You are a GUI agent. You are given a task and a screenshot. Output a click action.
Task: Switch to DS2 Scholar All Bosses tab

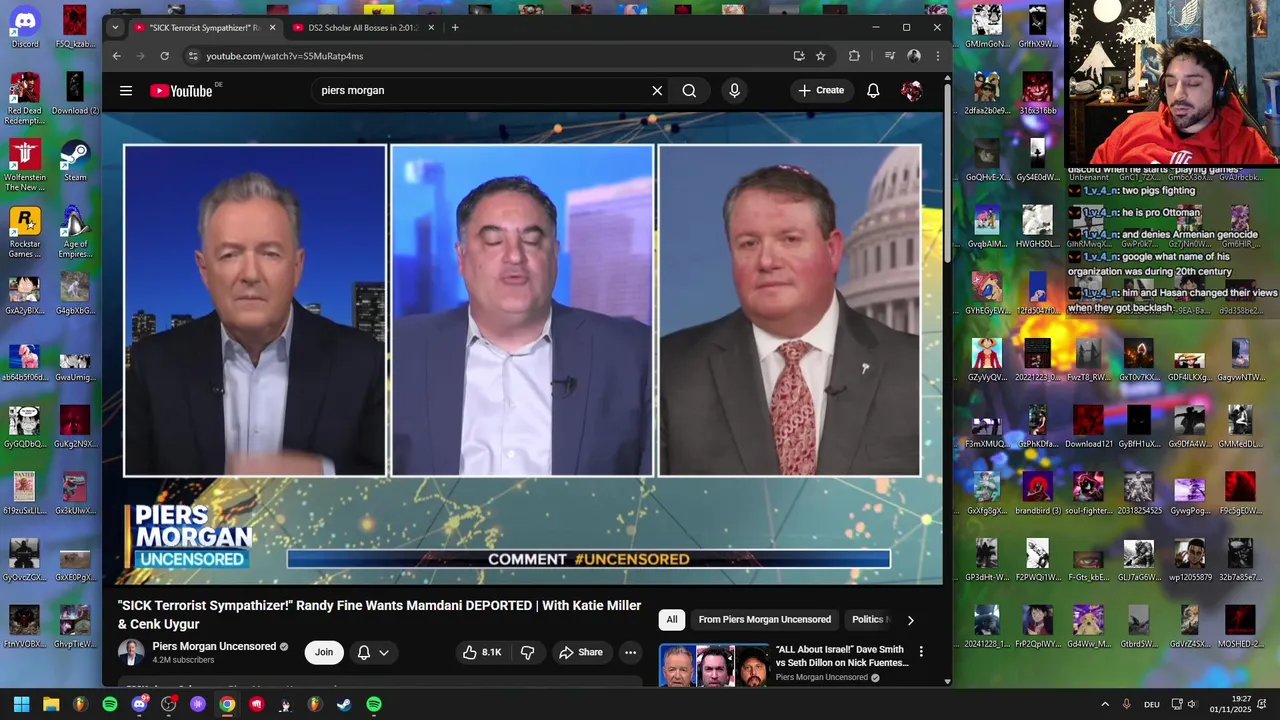click(x=364, y=28)
